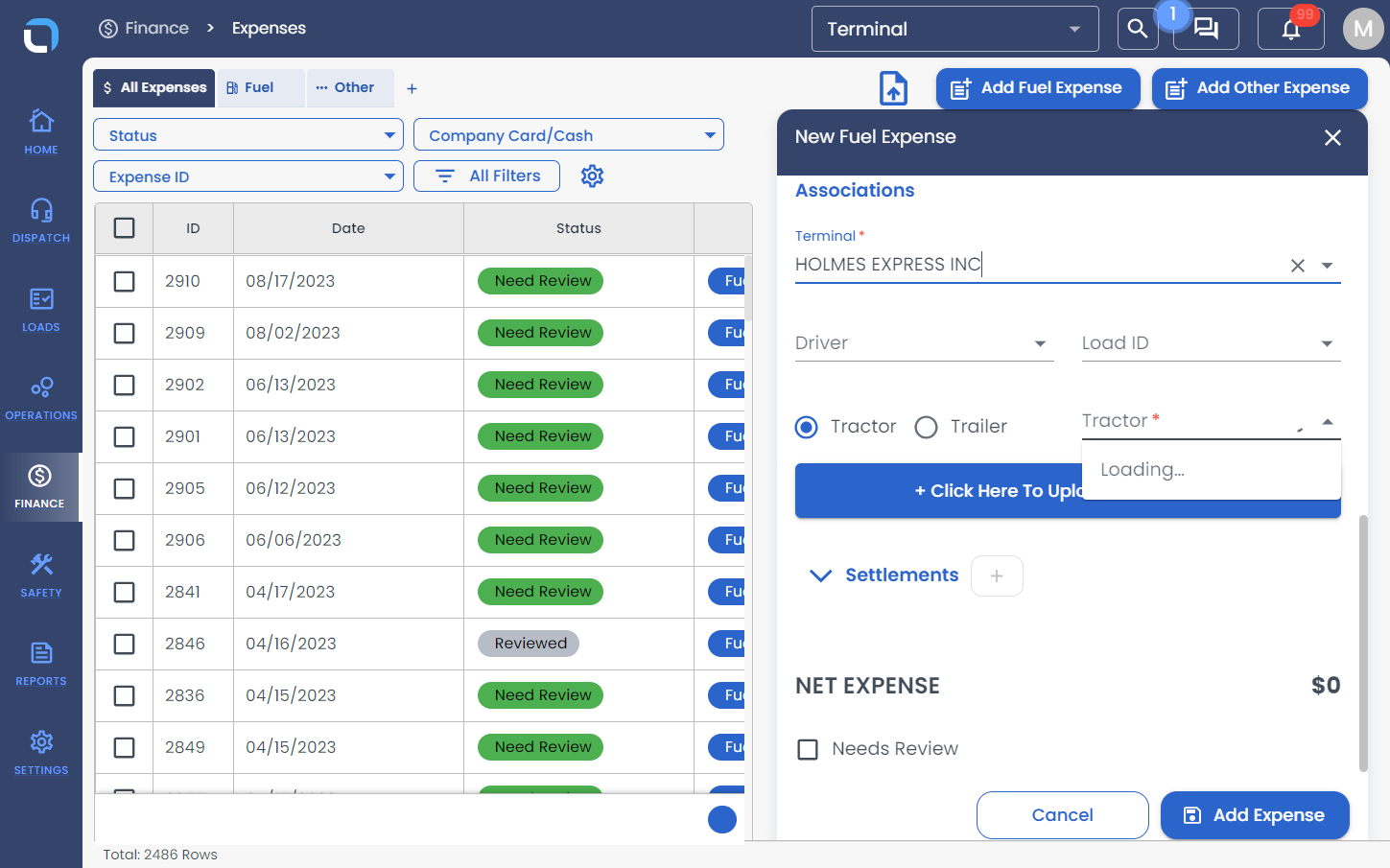This screenshot has height=868, width=1390.
Task: Open the Home section in sidebar
Action: coord(41,131)
